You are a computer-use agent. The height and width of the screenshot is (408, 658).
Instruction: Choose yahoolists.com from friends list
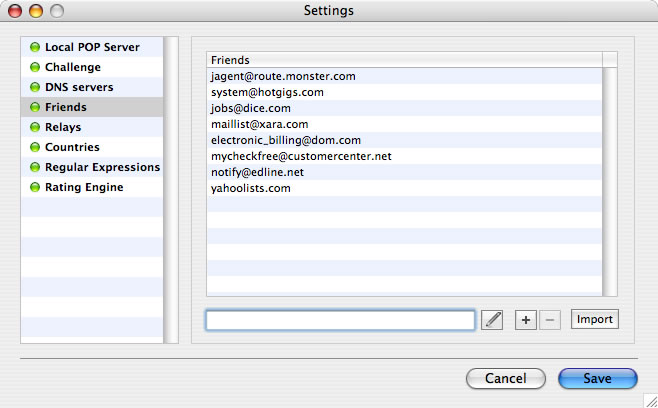(x=250, y=188)
